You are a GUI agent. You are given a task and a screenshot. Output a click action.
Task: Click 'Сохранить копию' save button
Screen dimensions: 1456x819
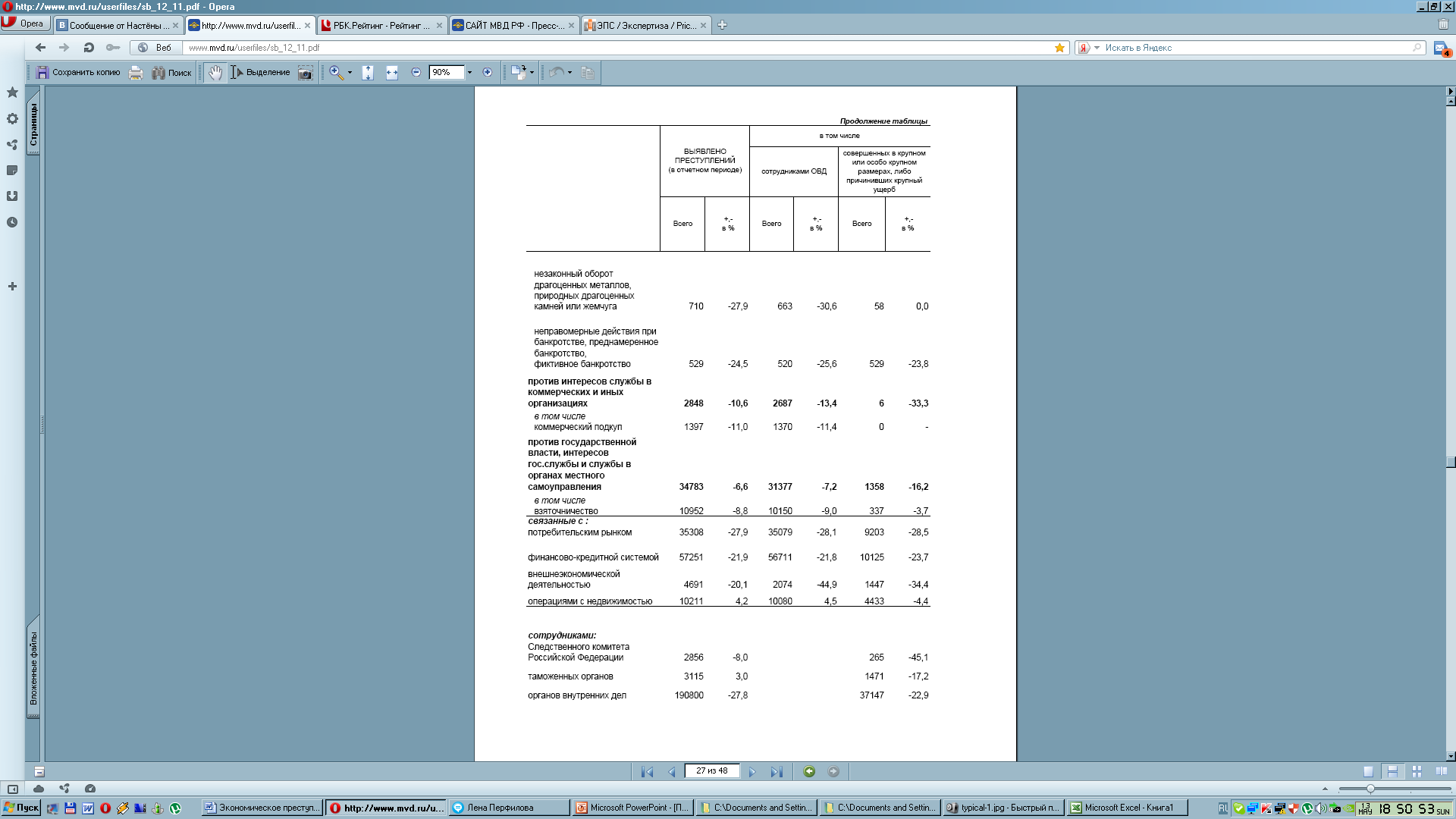pyautogui.click(x=79, y=72)
